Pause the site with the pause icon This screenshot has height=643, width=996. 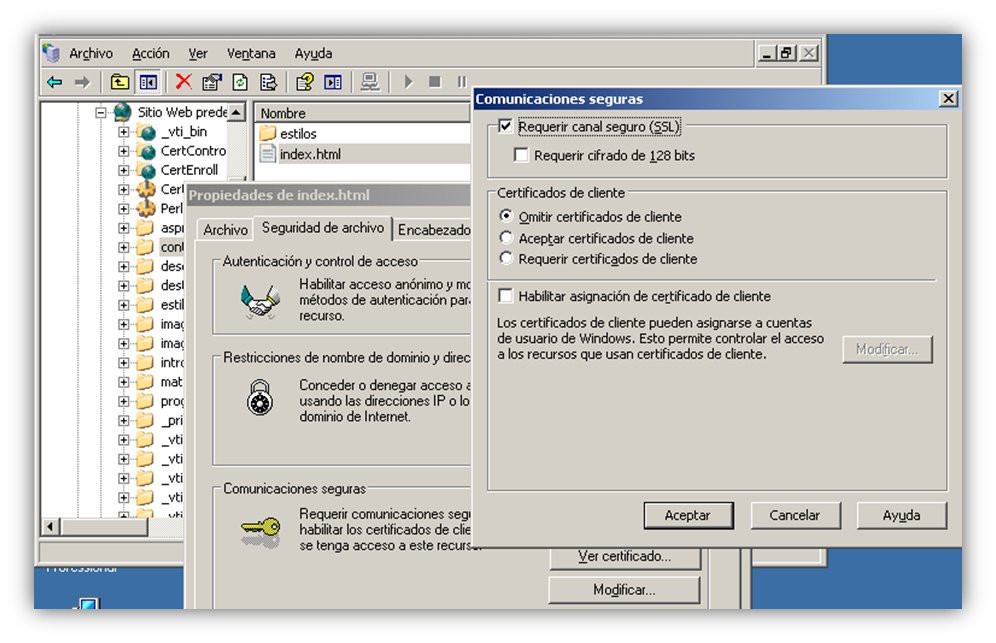[x=462, y=82]
